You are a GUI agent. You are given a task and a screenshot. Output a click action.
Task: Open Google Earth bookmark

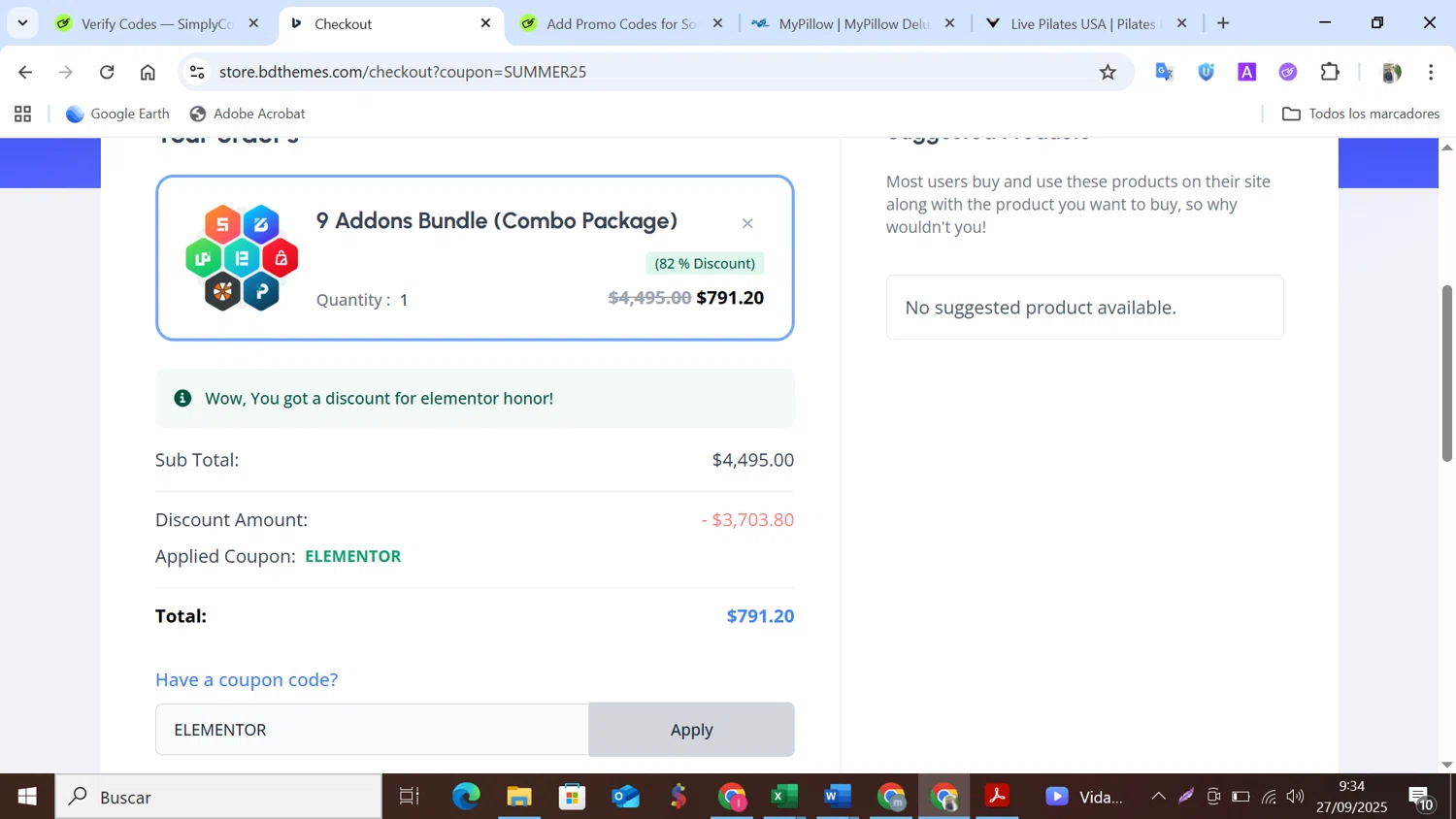(x=117, y=114)
